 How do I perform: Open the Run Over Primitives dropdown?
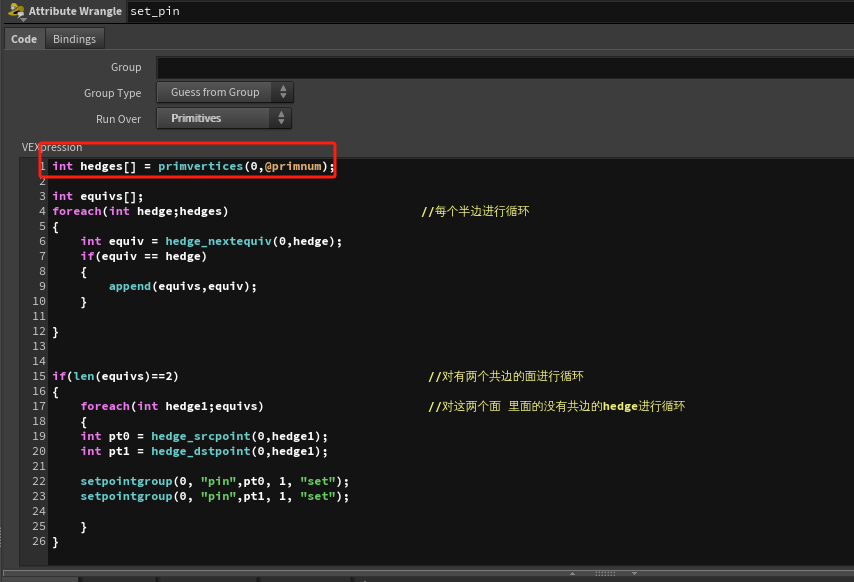tap(224, 118)
